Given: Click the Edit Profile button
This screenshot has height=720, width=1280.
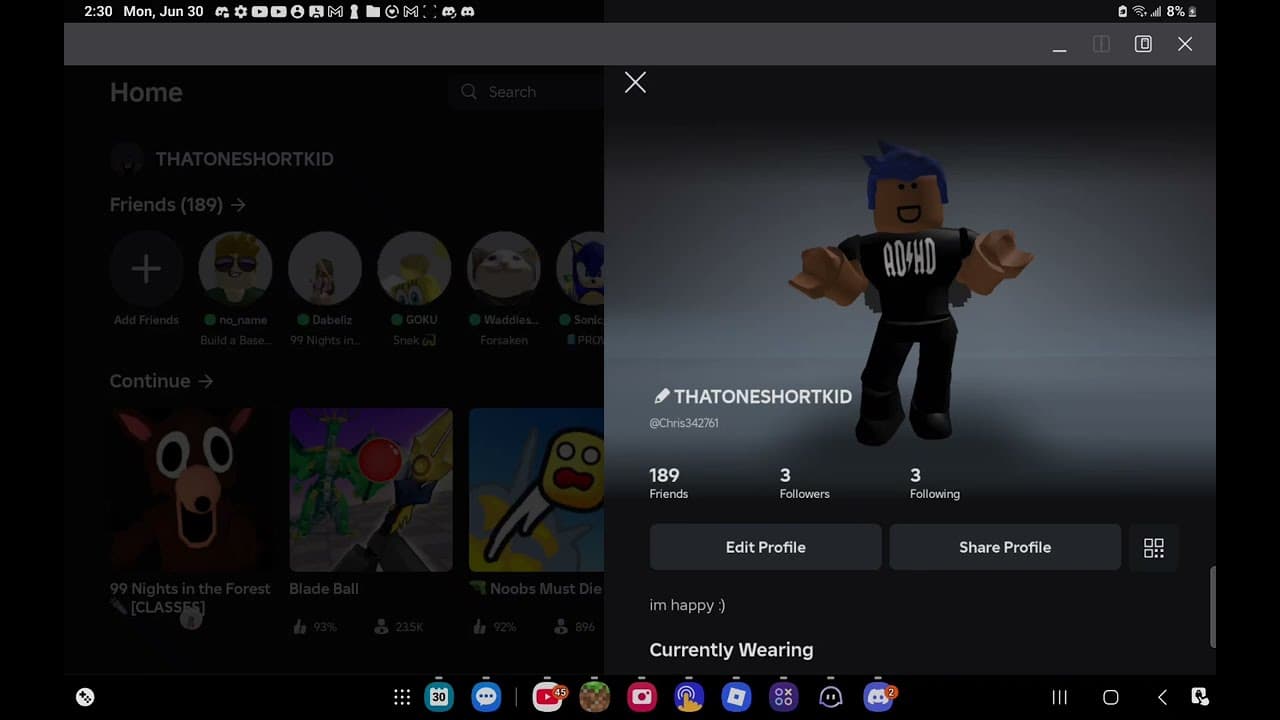Looking at the screenshot, I should coord(765,547).
